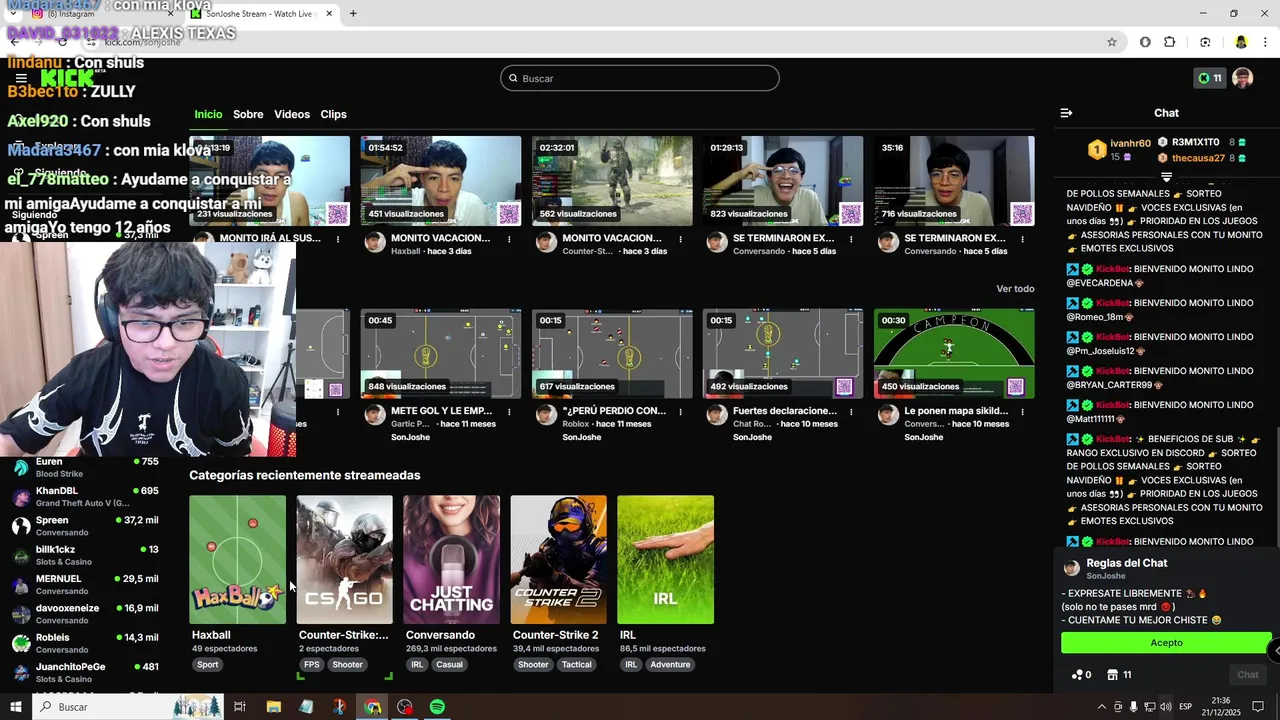Open the taskbar volume speaker icon
The height and width of the screenshot is (720, 1280).
pyautogui.click(x=1164, y=707)
